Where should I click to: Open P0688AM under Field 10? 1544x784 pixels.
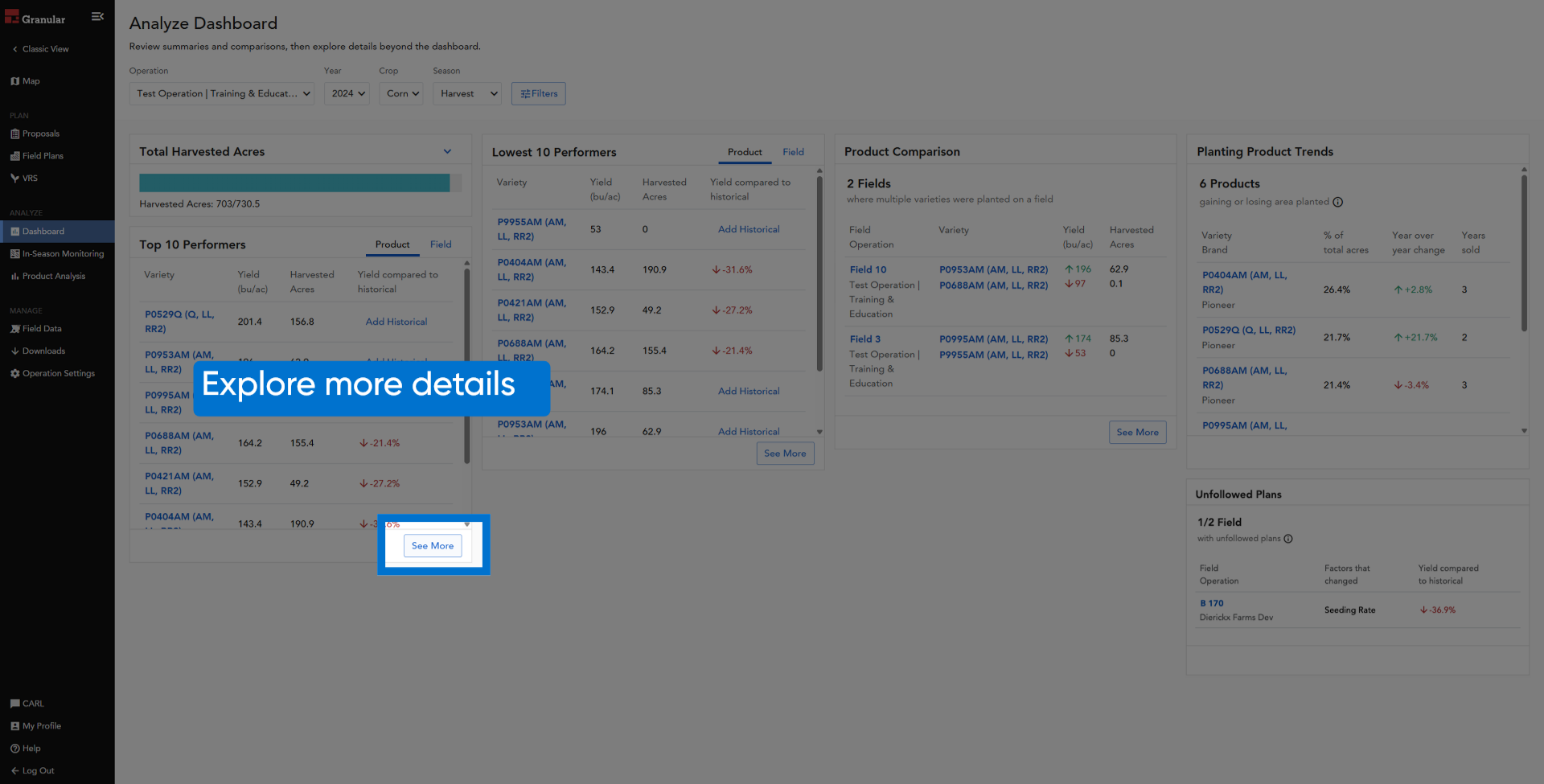[x=993, y=285]
